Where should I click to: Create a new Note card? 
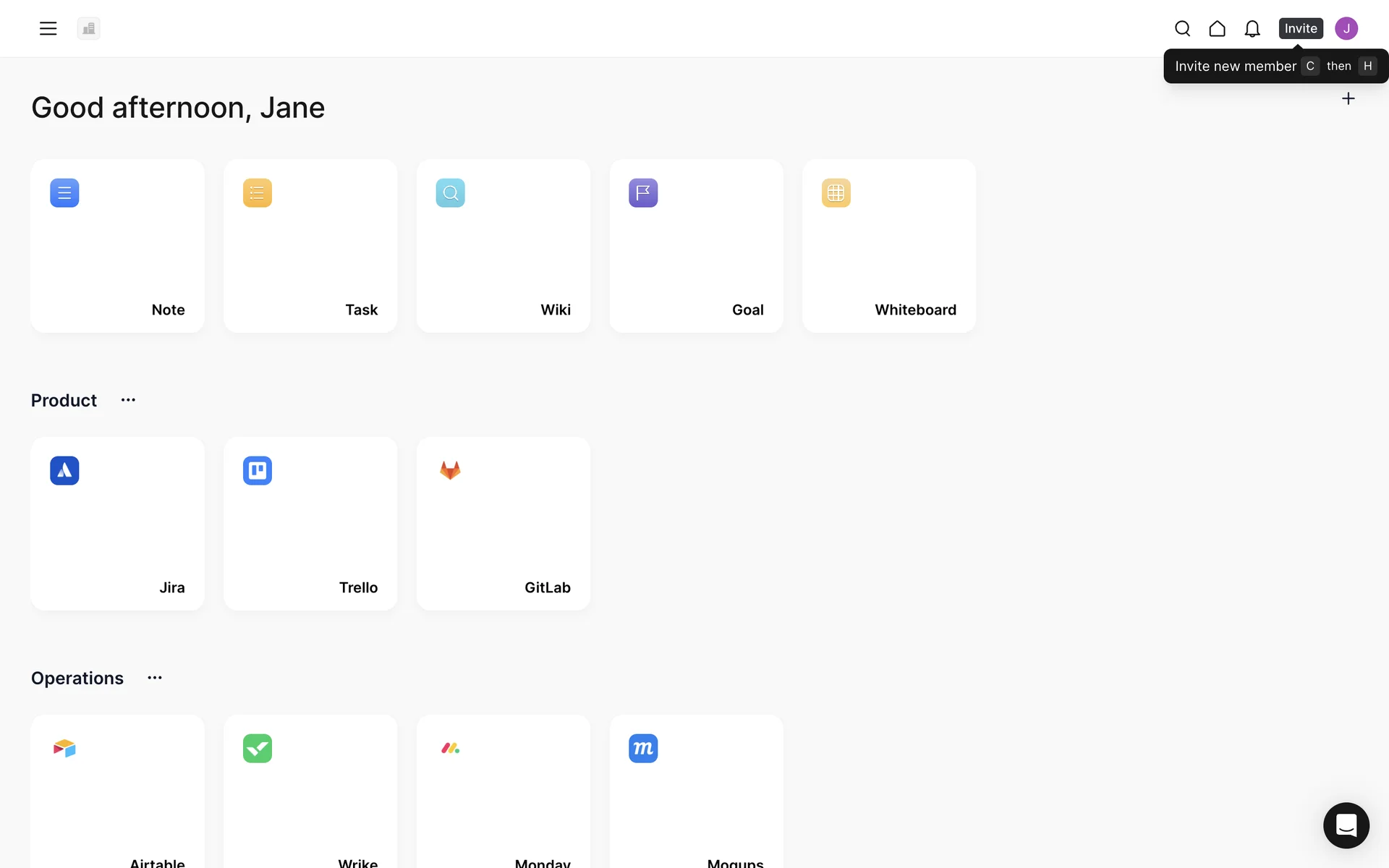point(117,246)
